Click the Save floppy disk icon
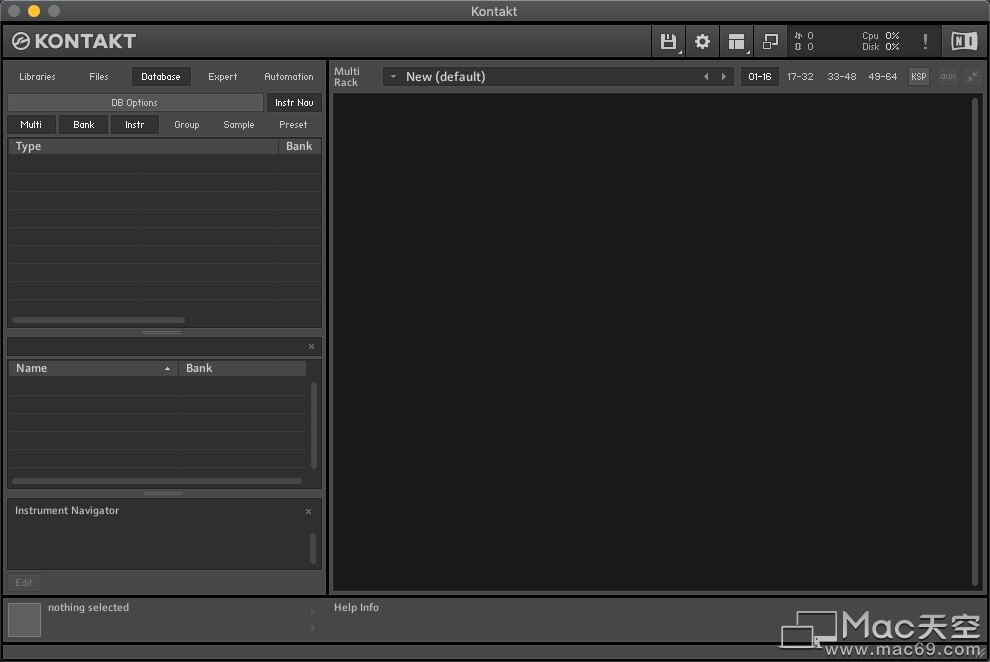This screenshot has height=662, width=990. tap(669, 41)
